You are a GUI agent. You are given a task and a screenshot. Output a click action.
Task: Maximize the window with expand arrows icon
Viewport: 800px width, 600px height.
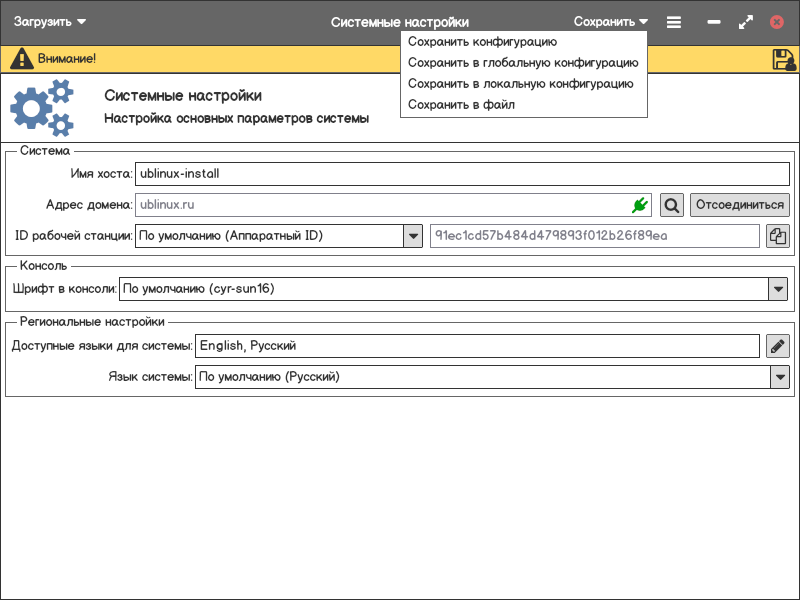[x=745, y=22]
